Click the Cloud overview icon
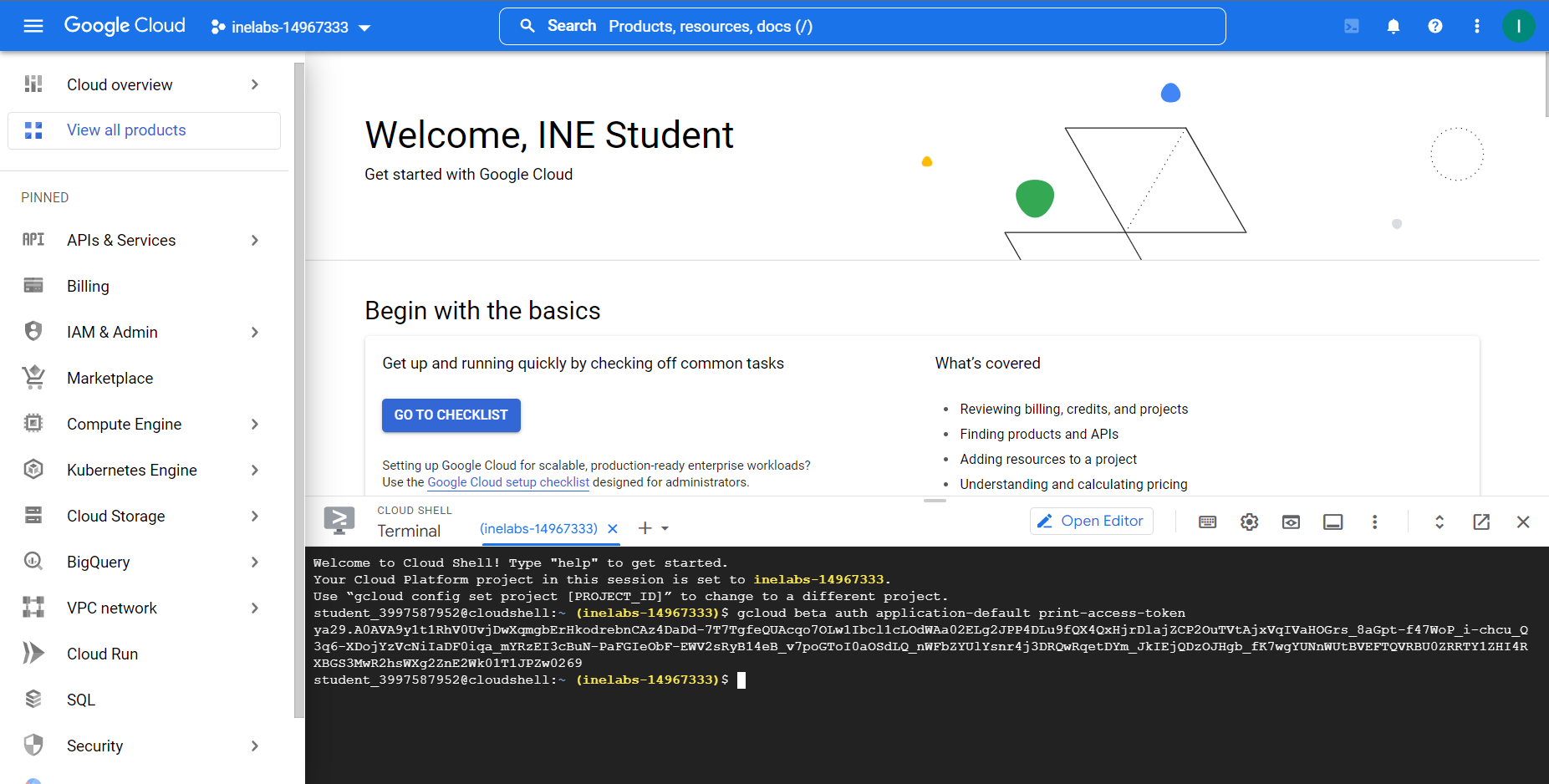The image size is (1549, 784). point(33,84)
